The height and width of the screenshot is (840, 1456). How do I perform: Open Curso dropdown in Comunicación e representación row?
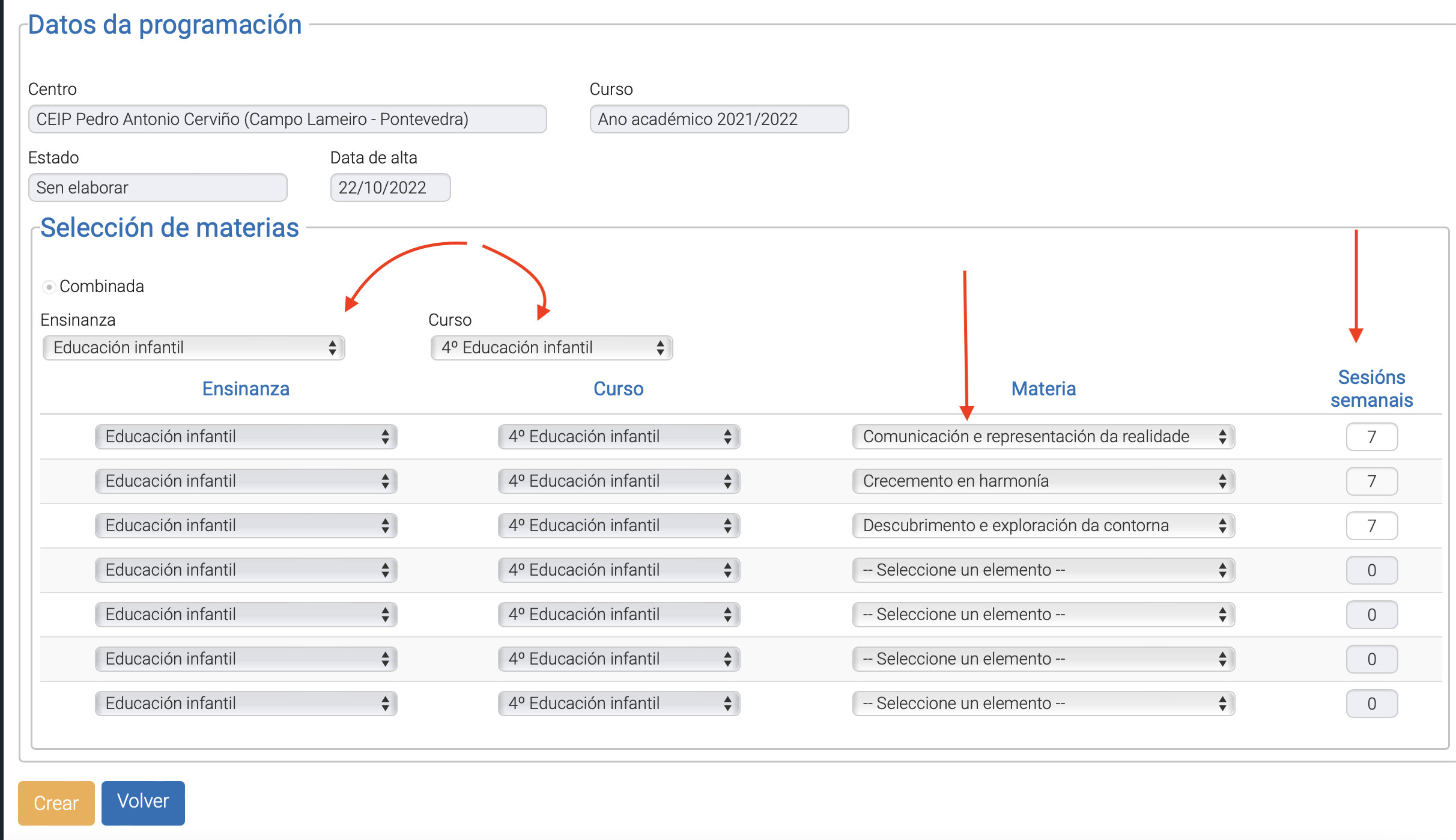pyautogui.click(x=619, y=437)
